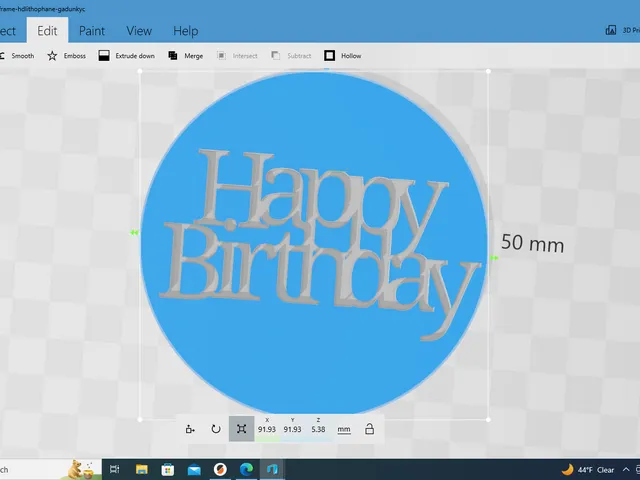Open the Edit tab

pyautogui.click(x=47, y=31)
